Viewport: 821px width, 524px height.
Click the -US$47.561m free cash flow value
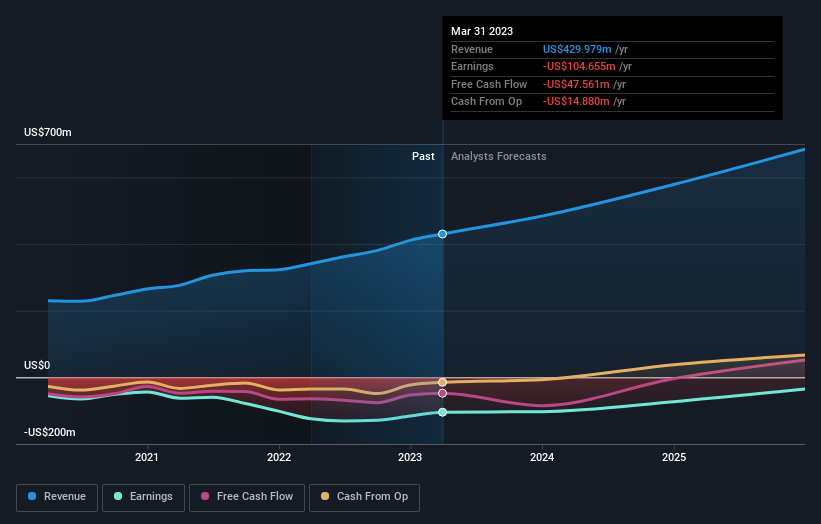pyautogui.click(x=576, y=84)
